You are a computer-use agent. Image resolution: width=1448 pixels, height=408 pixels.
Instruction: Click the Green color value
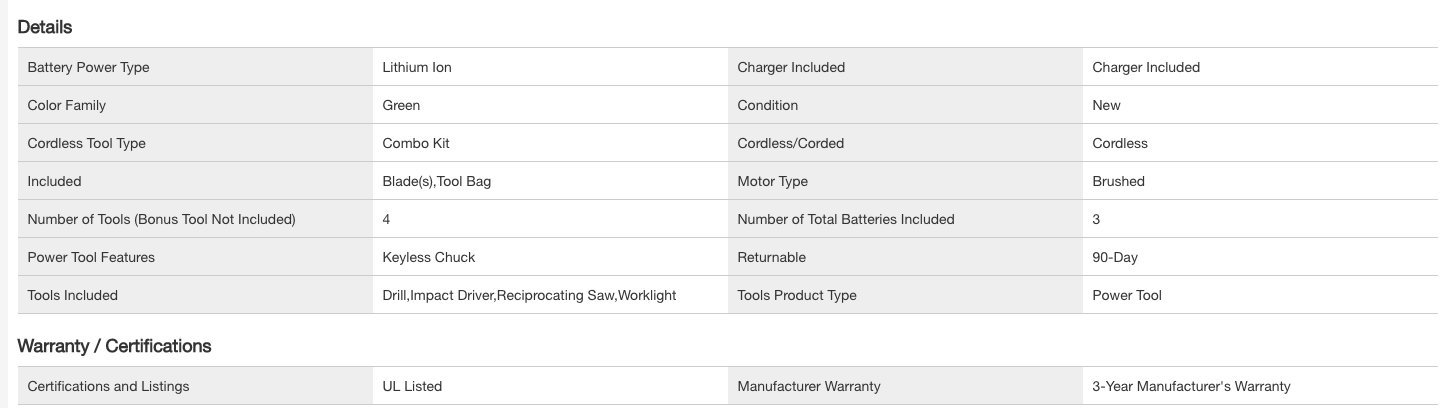pos(401,105)
